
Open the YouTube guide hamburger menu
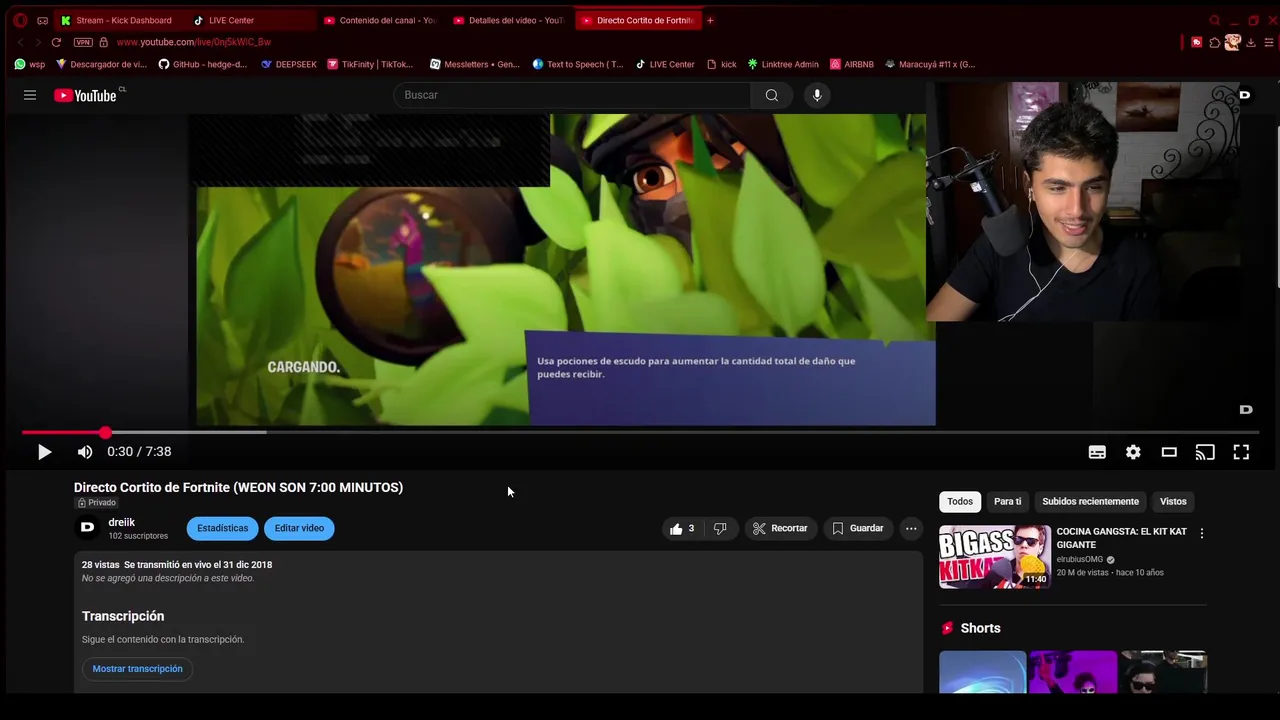tap(30, 95)
